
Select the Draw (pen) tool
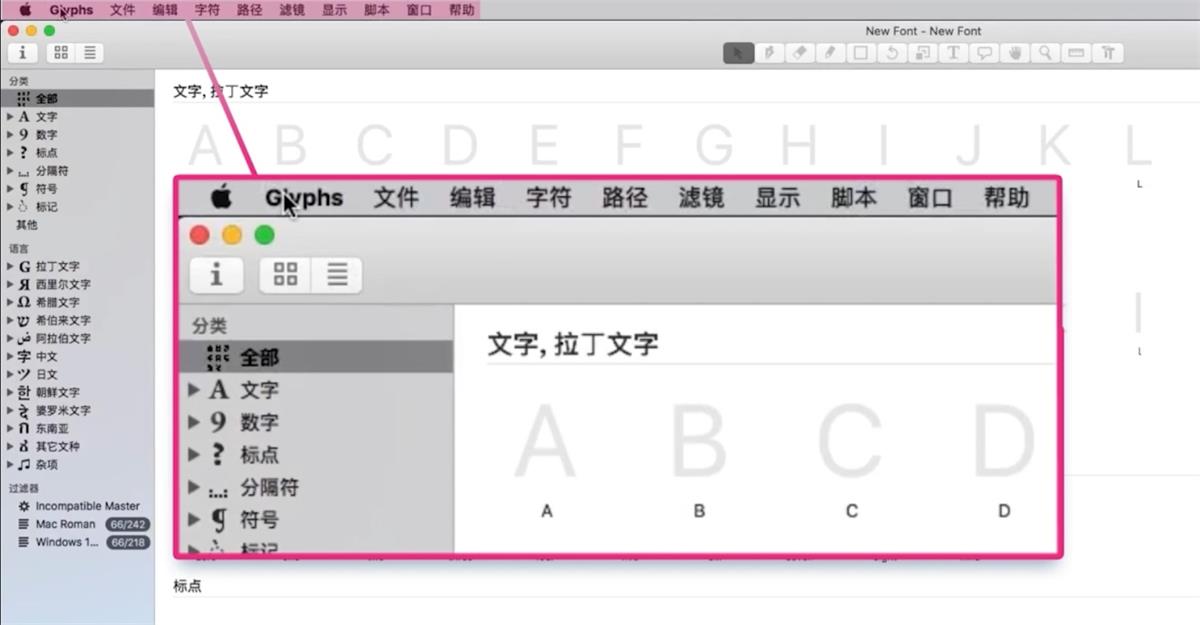coord(769,53)
